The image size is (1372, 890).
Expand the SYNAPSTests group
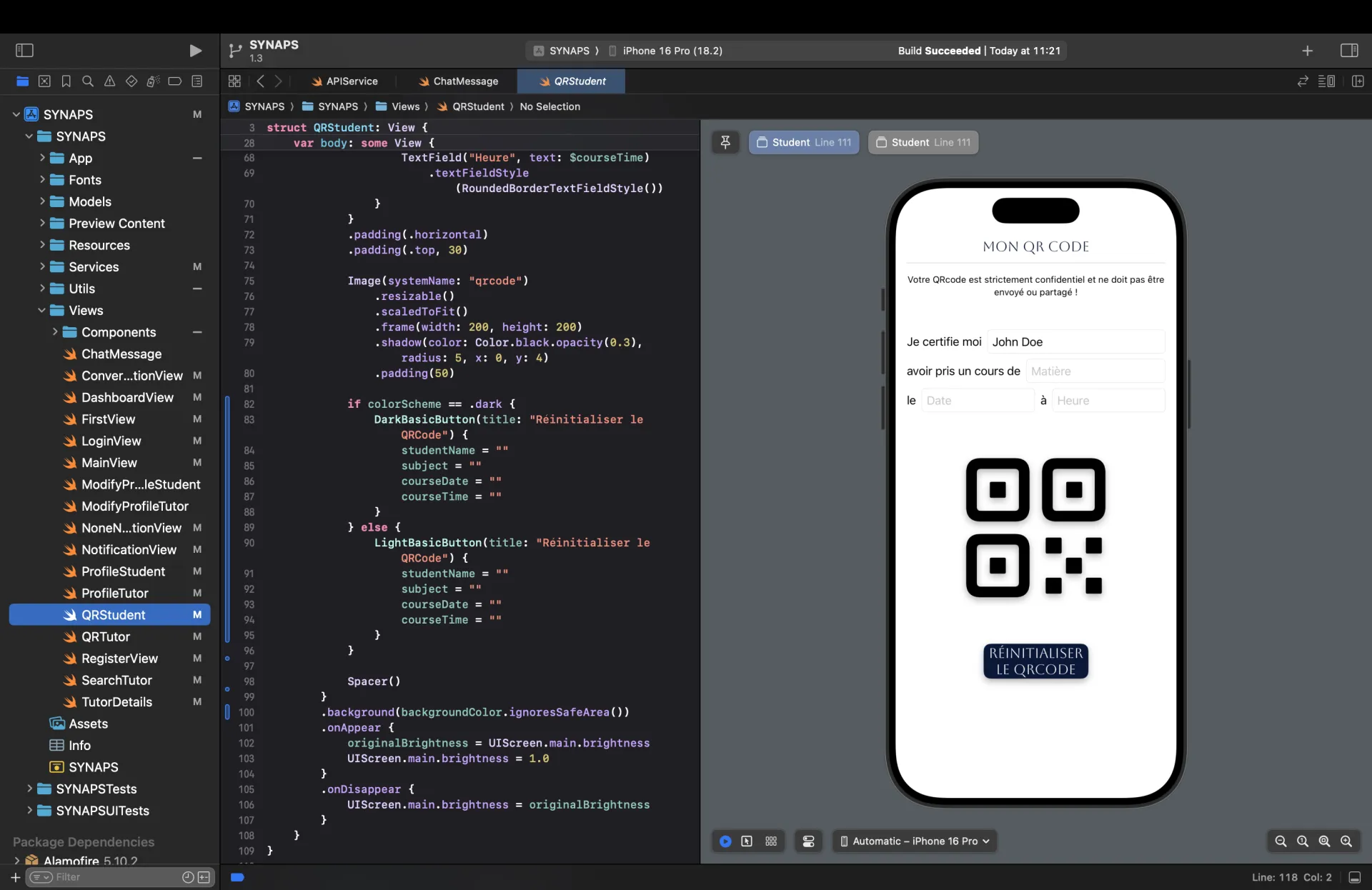click(x=29, y=789)
